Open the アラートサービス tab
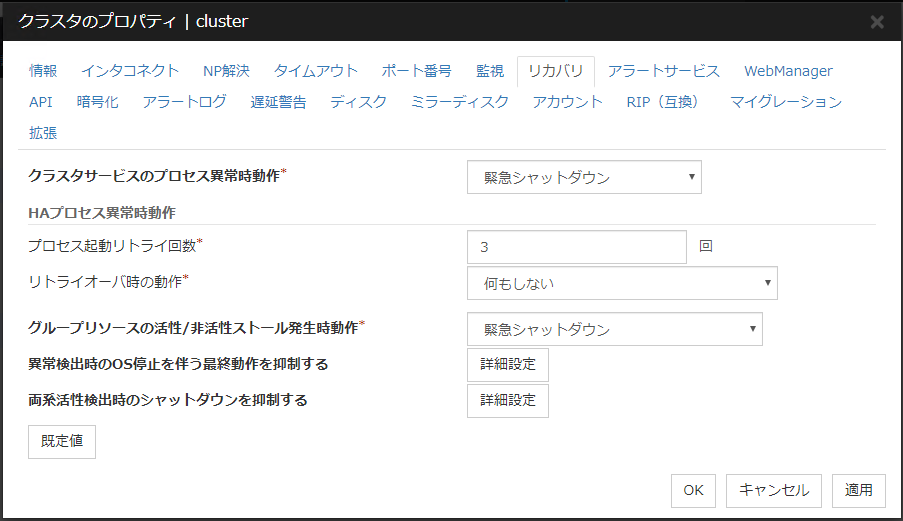This screenshot has width=903, height=521. click(x=663, y=71)
